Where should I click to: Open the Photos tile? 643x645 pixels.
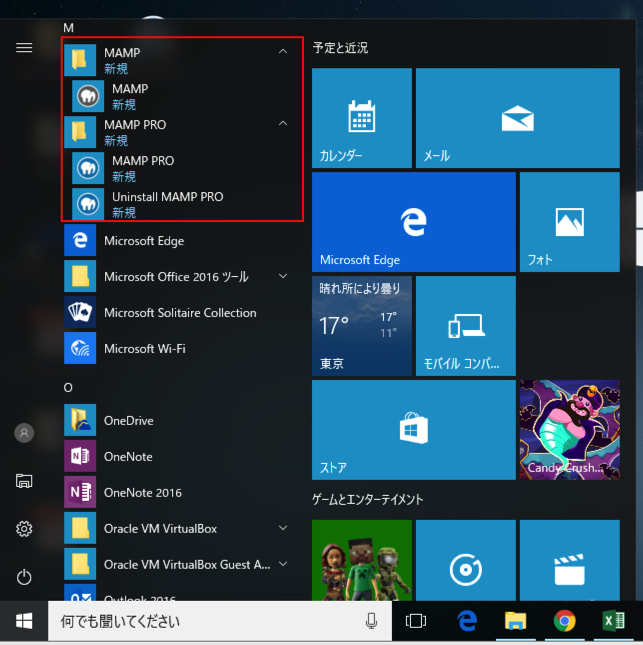point(569,222)
